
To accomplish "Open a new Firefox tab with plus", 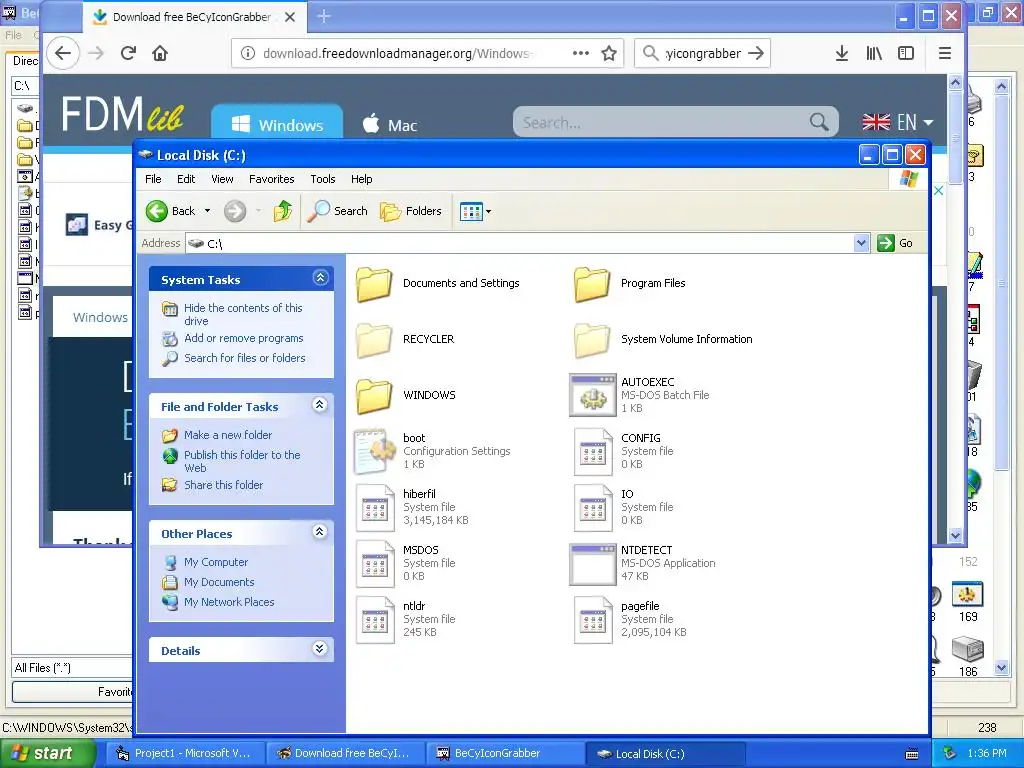I will [323, 16].
